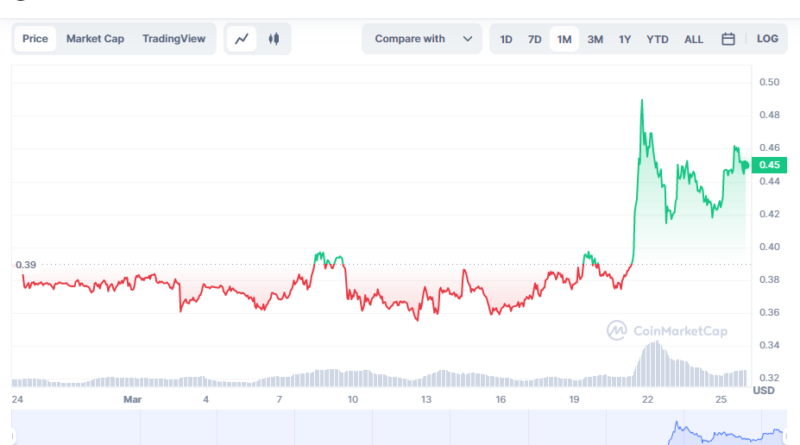This screenshot has width=800, height=445.
Task: Open the calendar date range picker
Action: [728, 39]
